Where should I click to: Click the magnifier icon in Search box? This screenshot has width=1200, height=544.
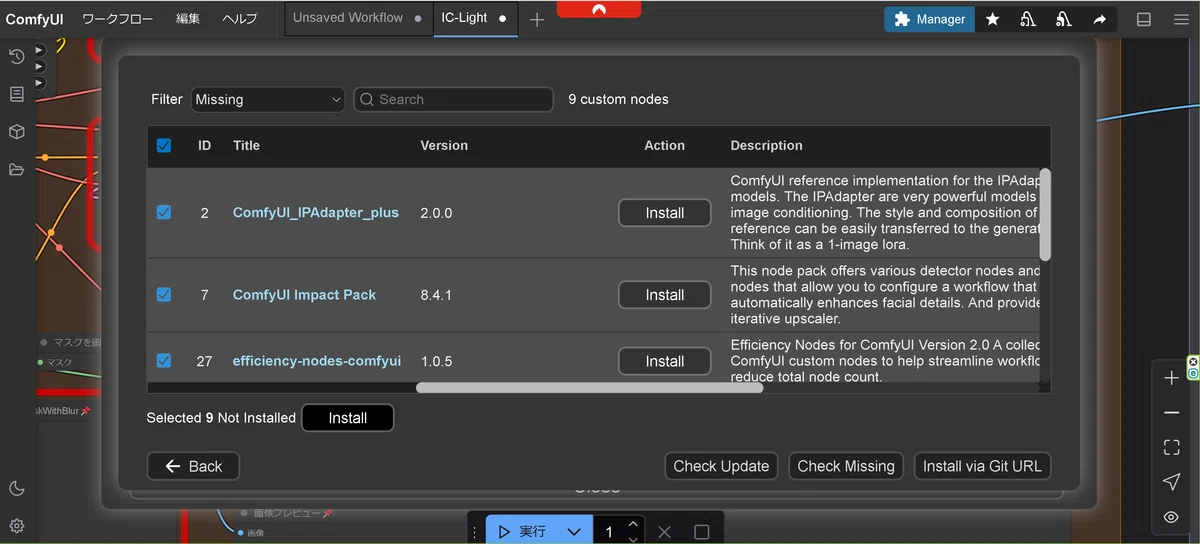point(367,99)
